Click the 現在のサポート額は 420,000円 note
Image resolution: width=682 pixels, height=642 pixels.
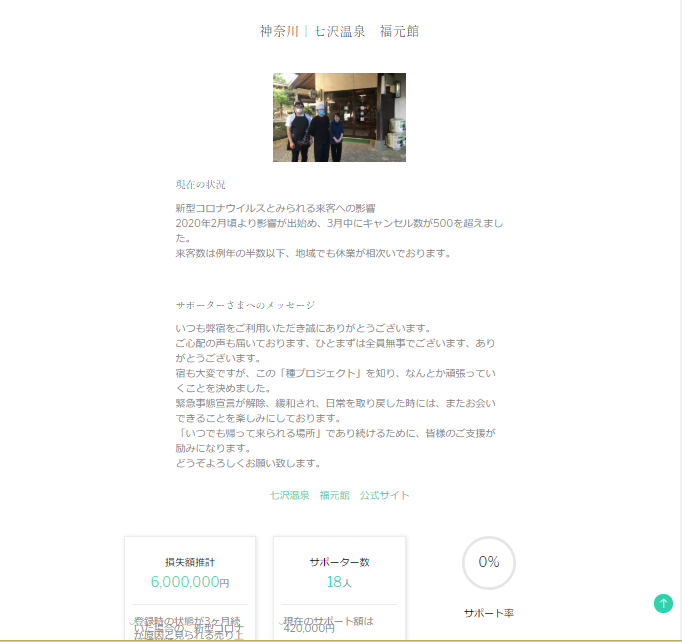(328, 625)
